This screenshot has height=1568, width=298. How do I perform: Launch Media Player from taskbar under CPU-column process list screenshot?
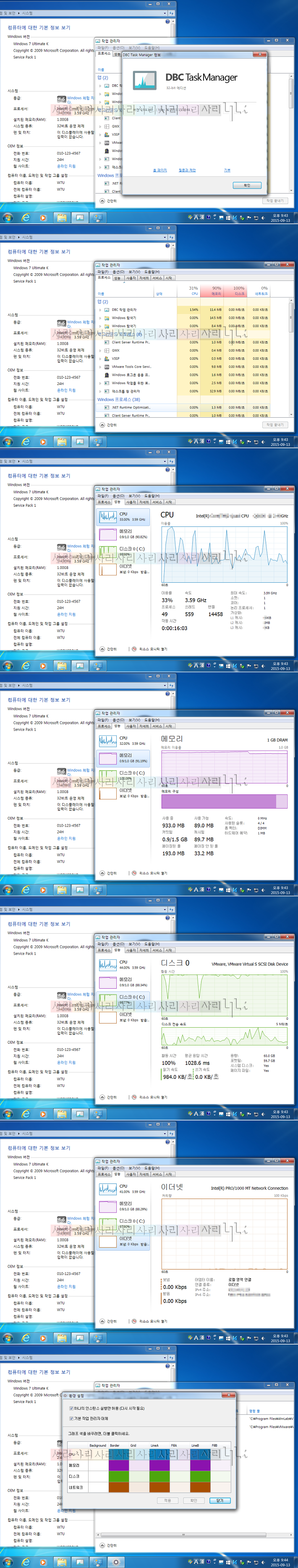click(x=43, y=441)
